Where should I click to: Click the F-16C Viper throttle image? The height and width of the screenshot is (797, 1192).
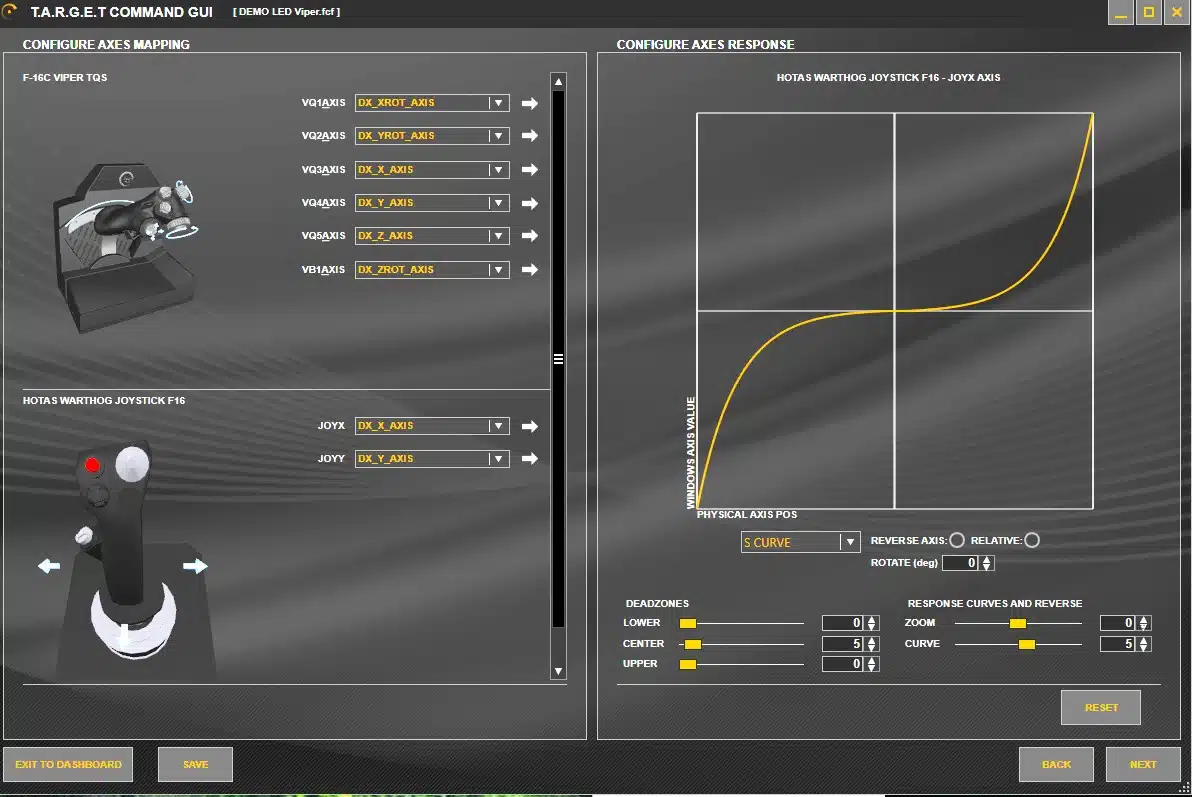click(125, 247)
